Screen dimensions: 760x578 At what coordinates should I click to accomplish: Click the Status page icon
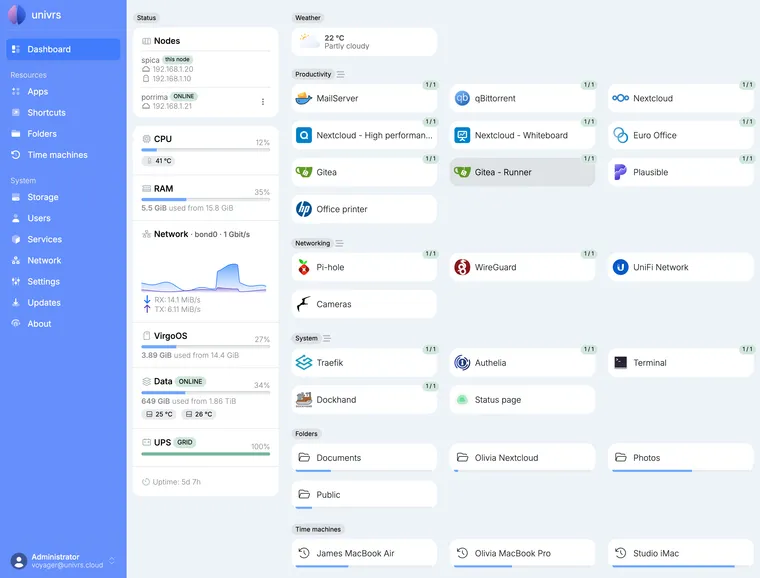[462, 400]
